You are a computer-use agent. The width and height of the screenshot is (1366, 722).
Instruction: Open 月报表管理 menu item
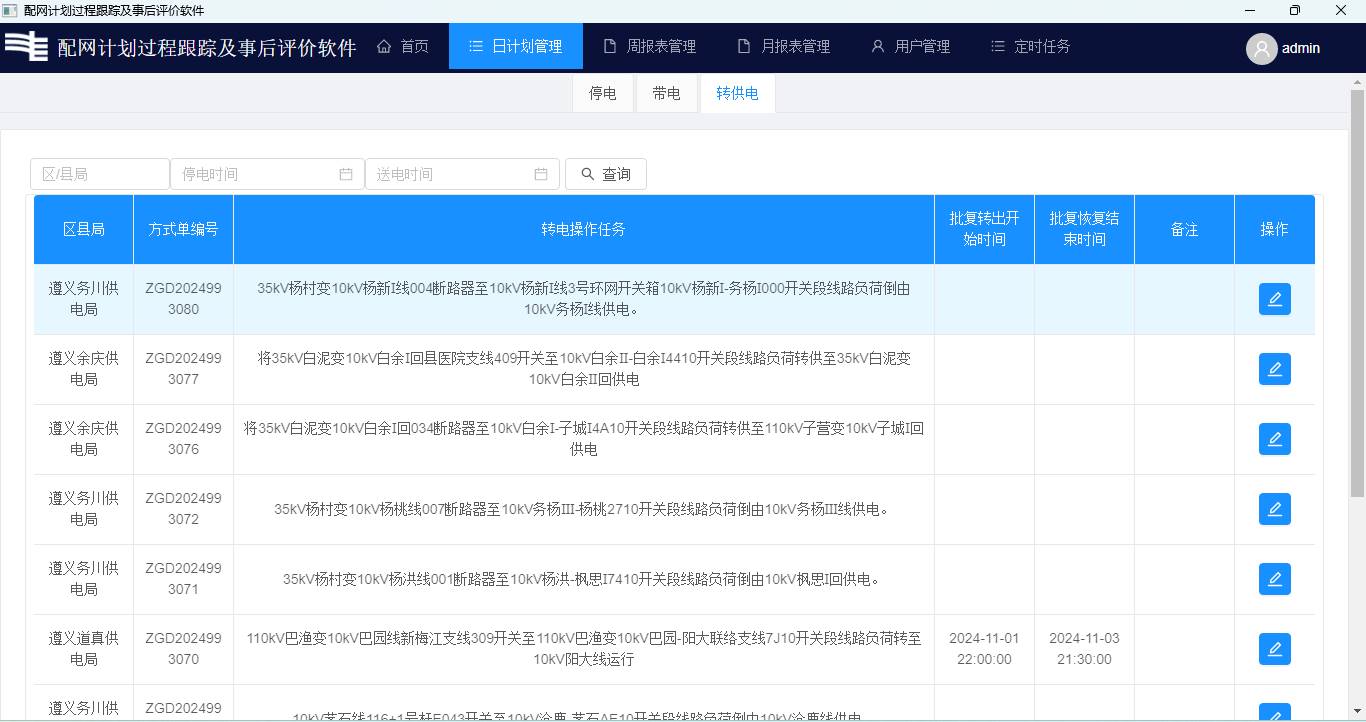[784, 46]
